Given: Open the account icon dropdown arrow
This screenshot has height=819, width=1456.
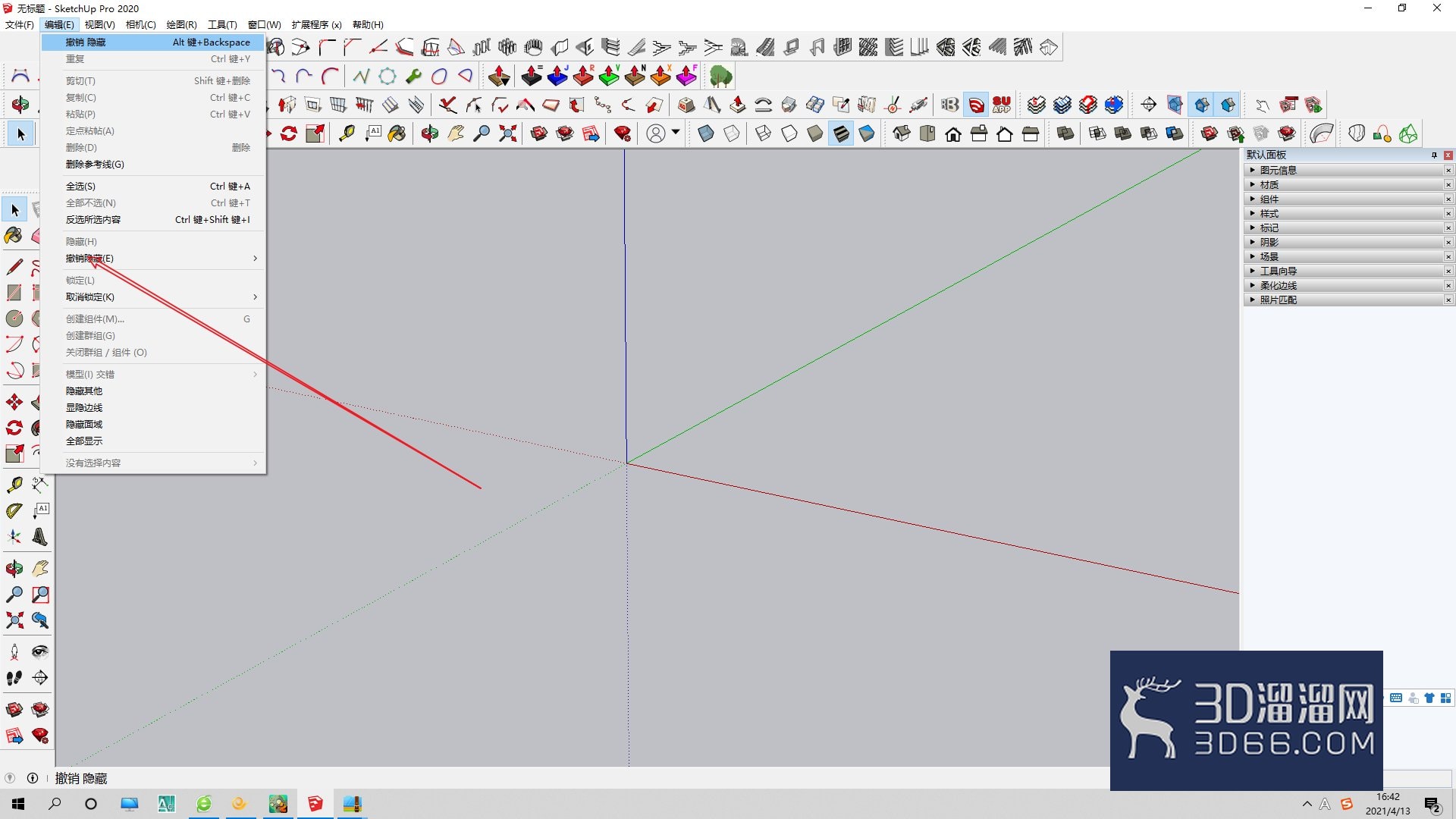Looking at the screenshot, I should click(676, 133).
